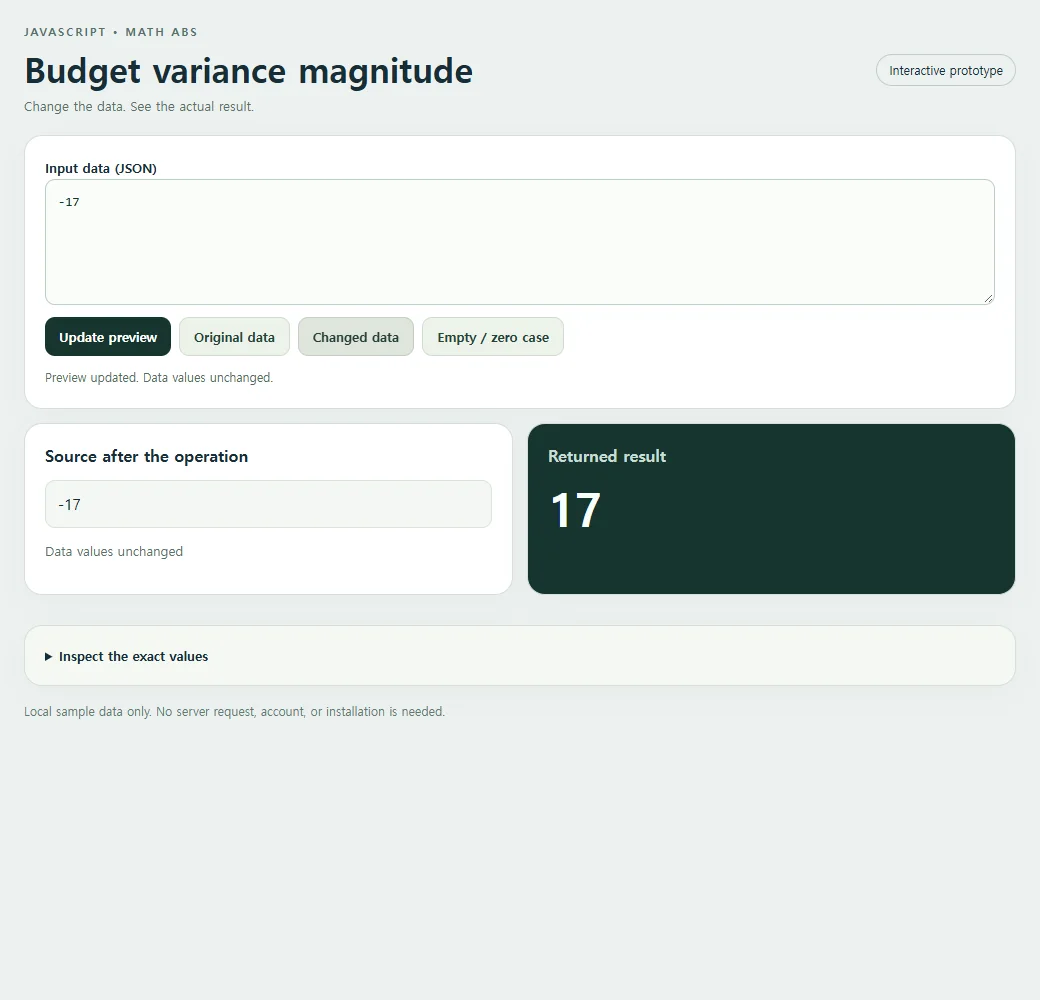Click the 'Input data (JSON)' label
This screenshot has width=1040, height=1000.
tap(101, 168)
